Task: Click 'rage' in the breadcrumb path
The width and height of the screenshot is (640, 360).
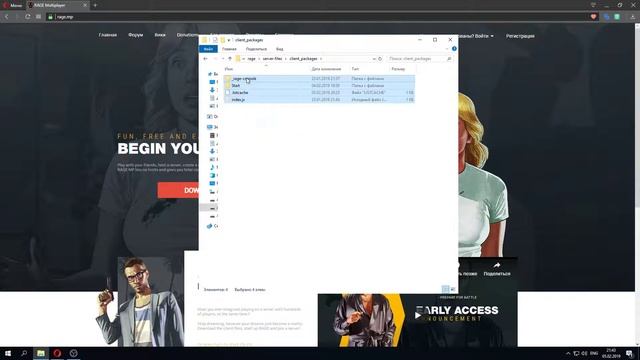Action: tap(251, 59)
